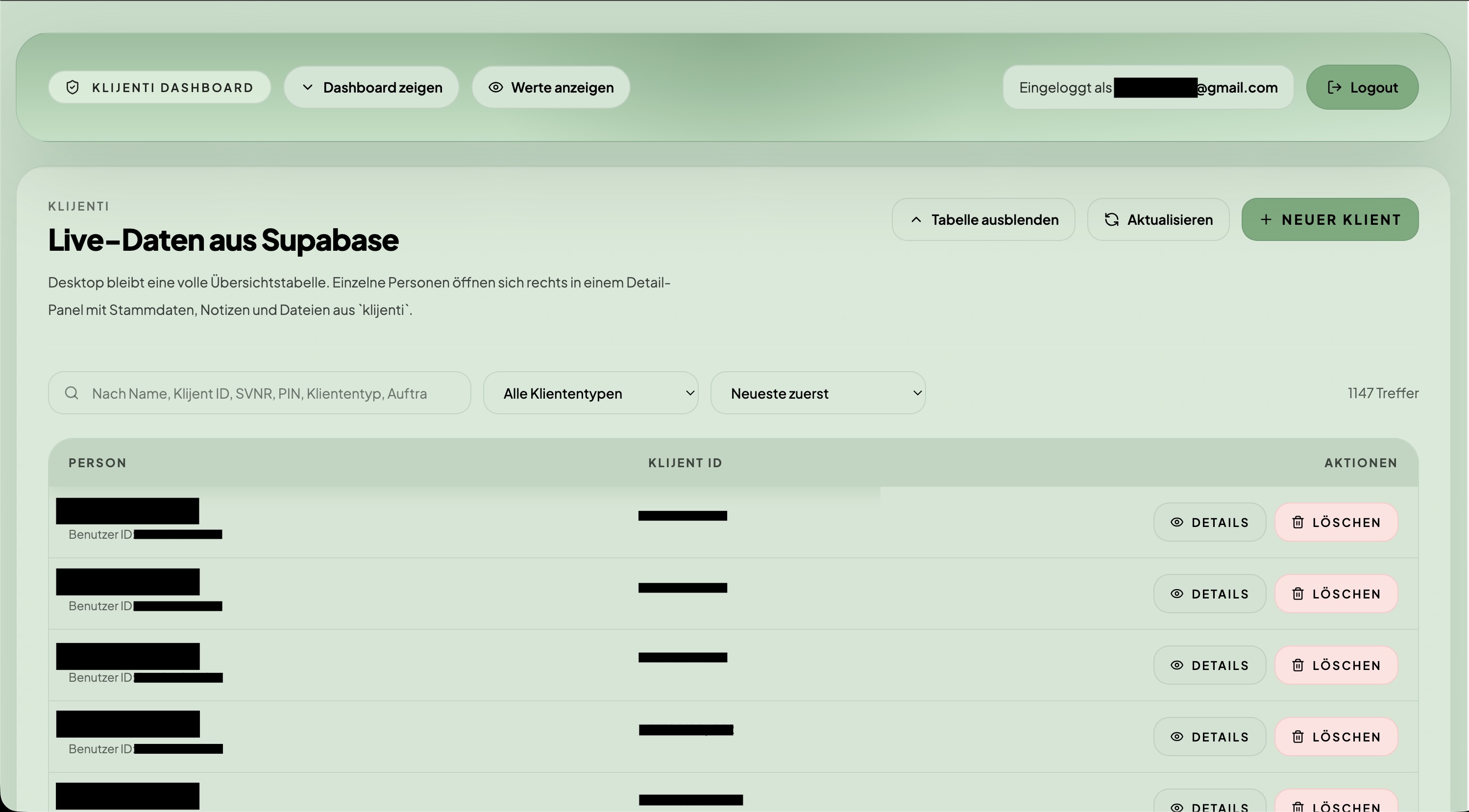Viewport: 1469px width, 812px height.
Task: Open the Neueste zuerst sort dropdown
Action: pos(818,393)
